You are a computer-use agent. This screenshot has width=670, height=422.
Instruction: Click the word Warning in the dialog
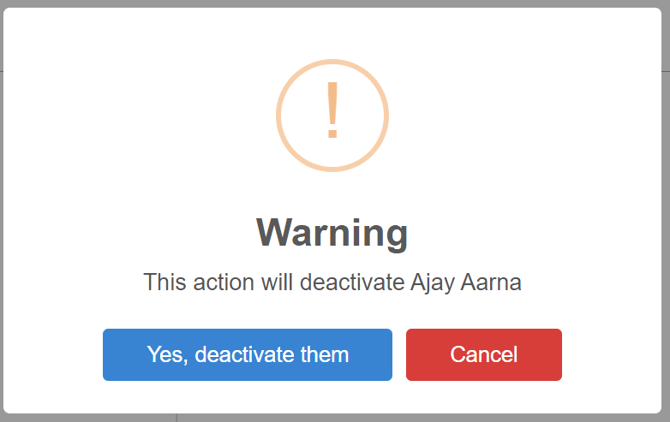coord(332,232)
